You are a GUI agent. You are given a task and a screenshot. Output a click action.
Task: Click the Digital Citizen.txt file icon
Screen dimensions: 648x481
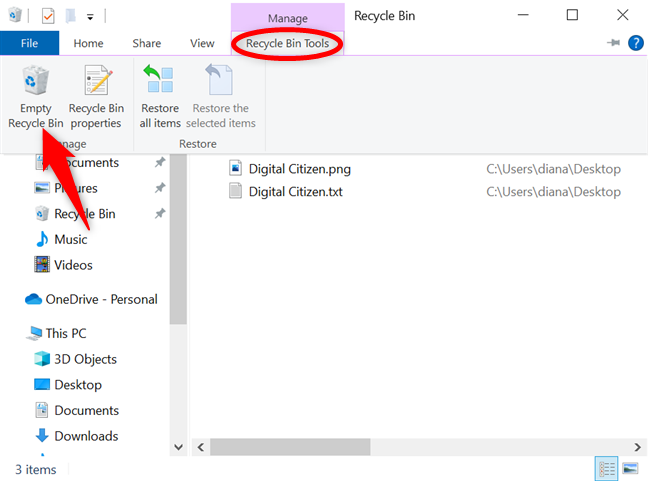click(x=235, y=191)
